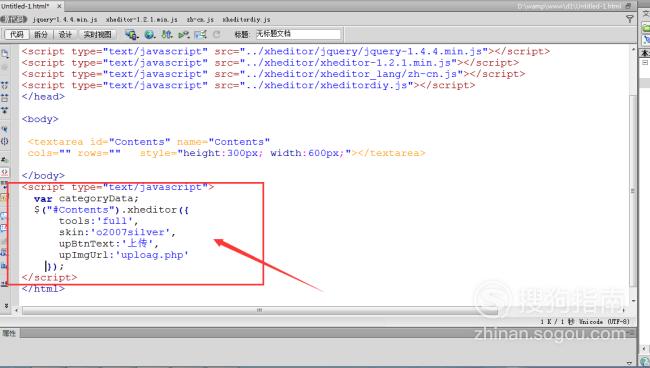The height and width of the screenshot is (368, 650).
Task: Click the vertical scrollbar thumb of code view
Action: [x=632, y=190]
